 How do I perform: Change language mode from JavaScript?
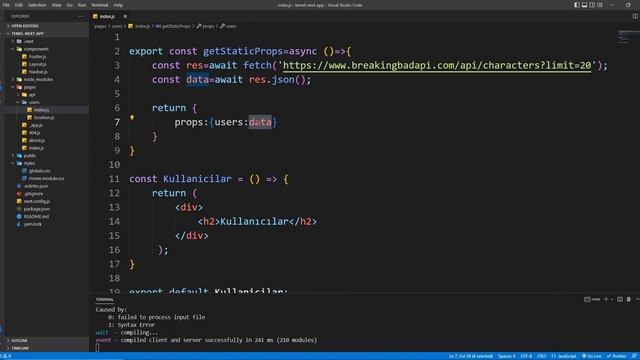point(564,356)
